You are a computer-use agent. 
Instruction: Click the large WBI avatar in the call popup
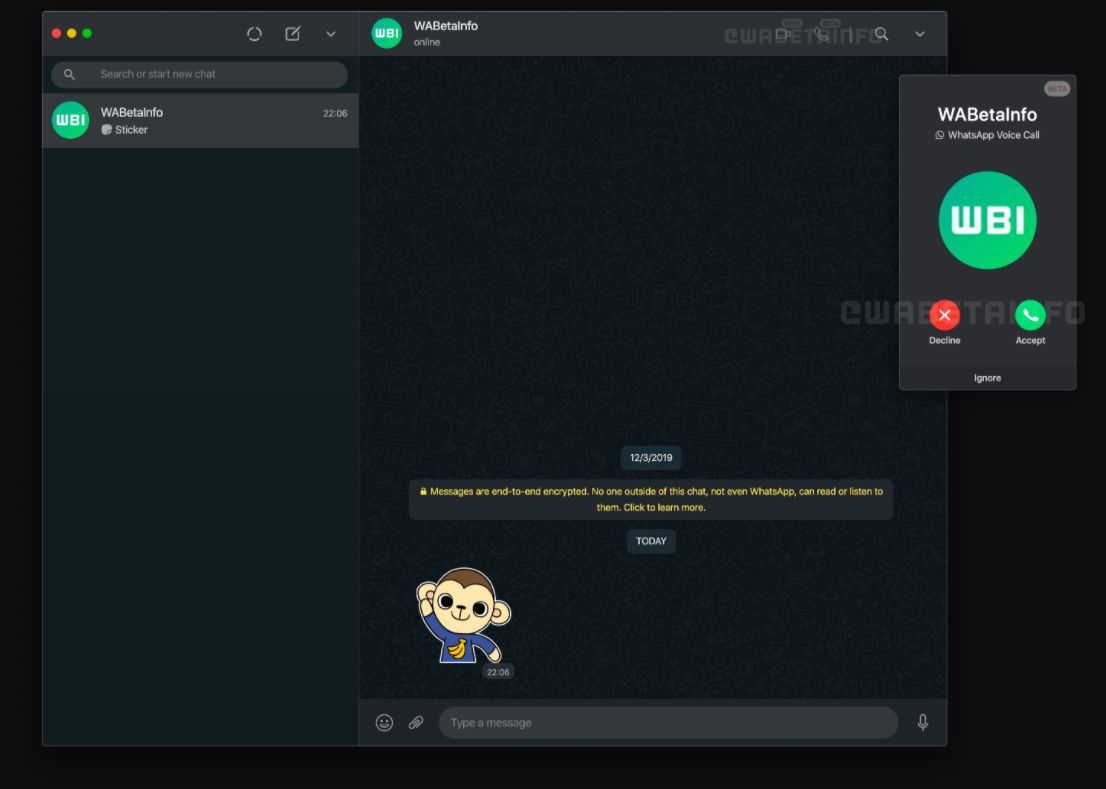click(988, 220)
